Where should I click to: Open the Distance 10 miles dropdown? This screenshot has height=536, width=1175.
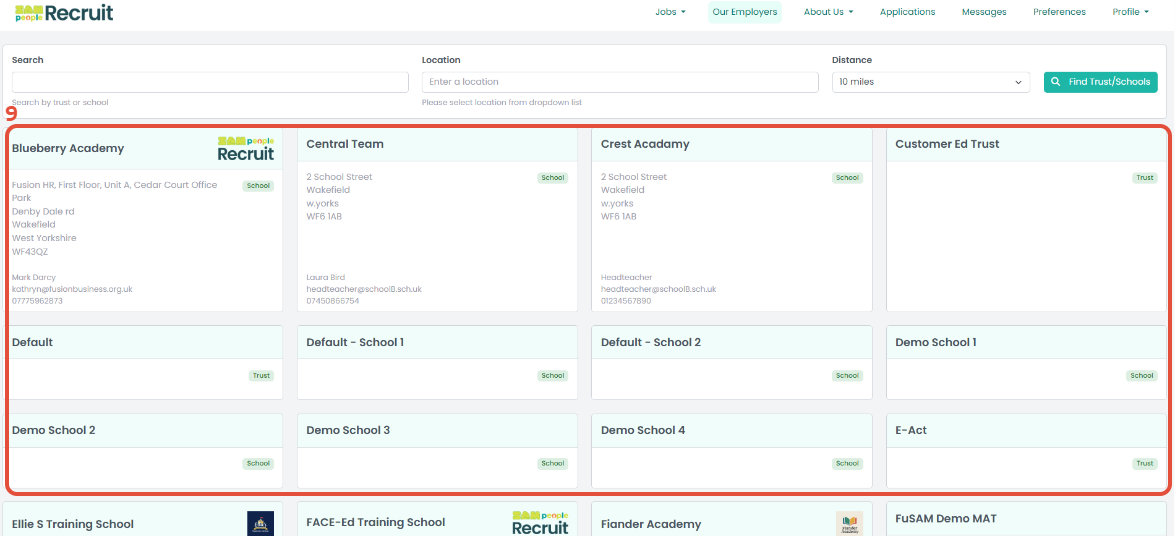[931, 82]
